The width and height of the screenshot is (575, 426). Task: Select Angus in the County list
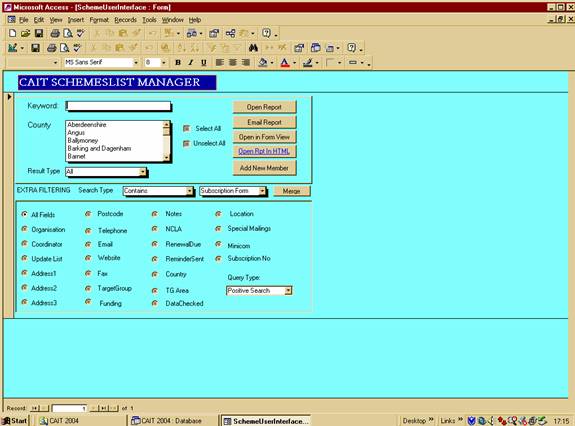coord(114,133)
